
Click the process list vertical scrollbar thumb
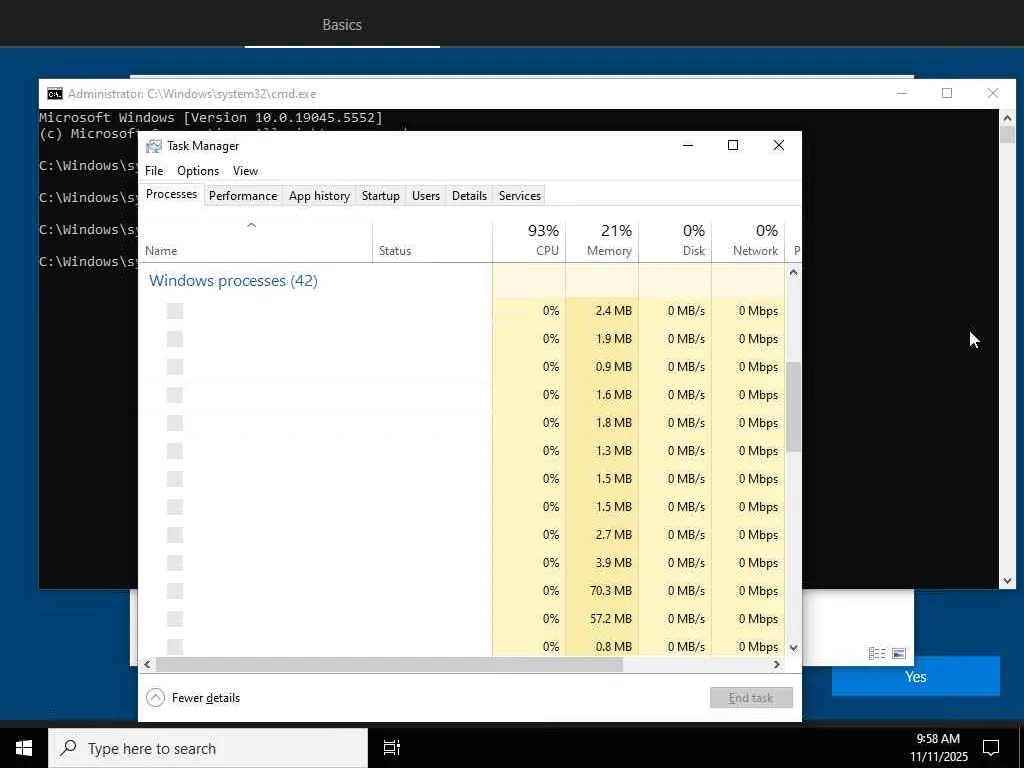point(793,406)
